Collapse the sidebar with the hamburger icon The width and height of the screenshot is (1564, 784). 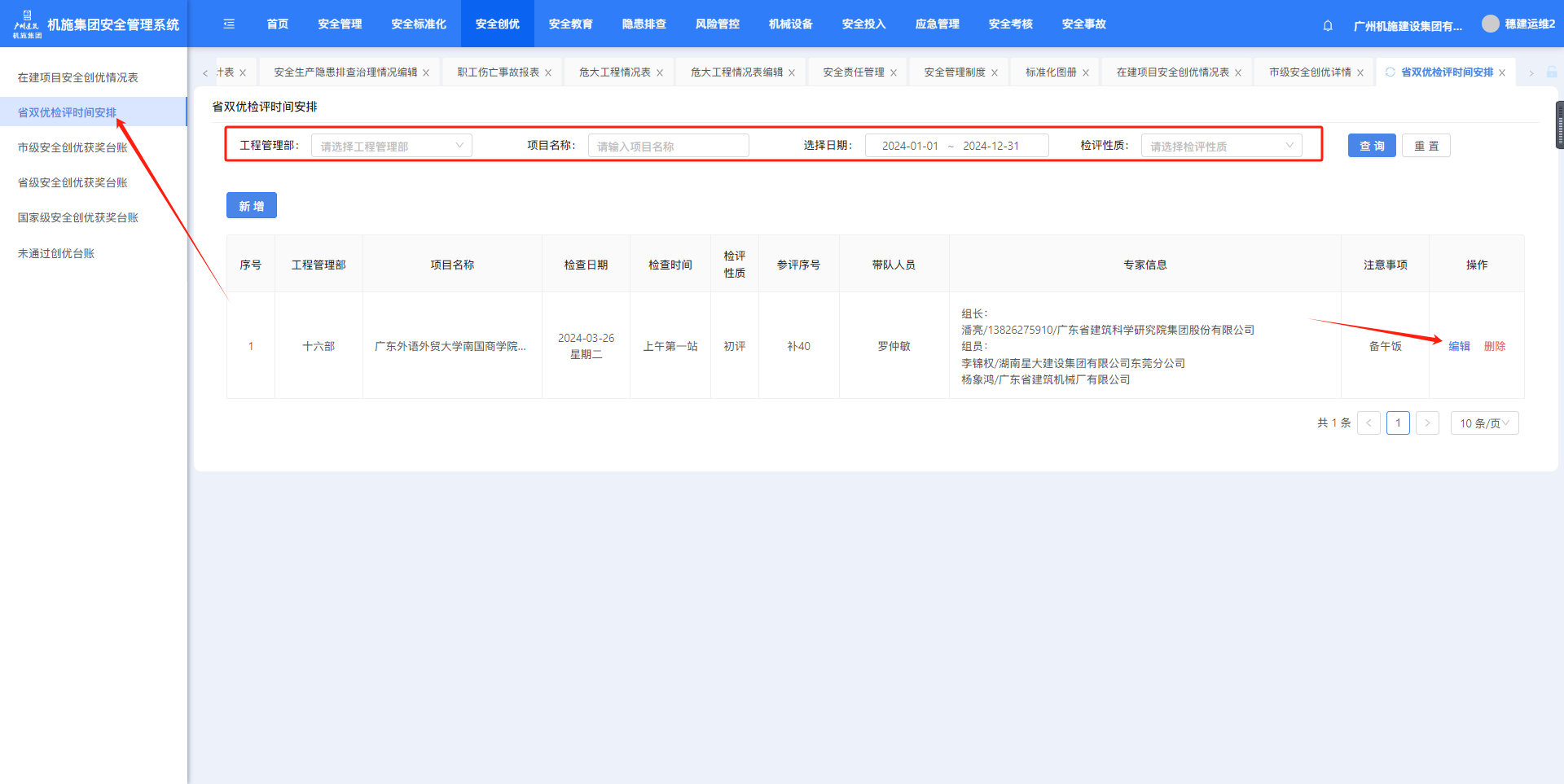[229, 24]
